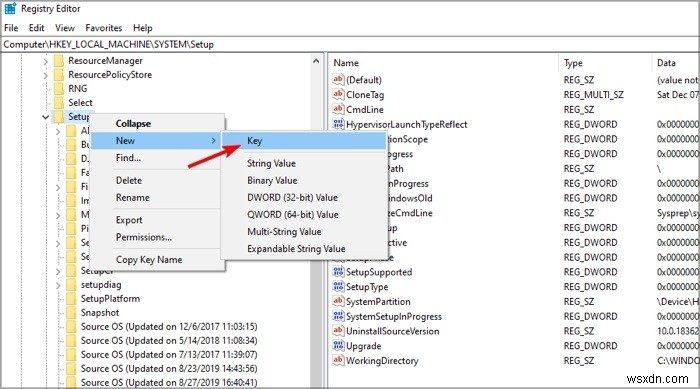Click the scroll up arrow of tree pane

click(x=316, y=61)
